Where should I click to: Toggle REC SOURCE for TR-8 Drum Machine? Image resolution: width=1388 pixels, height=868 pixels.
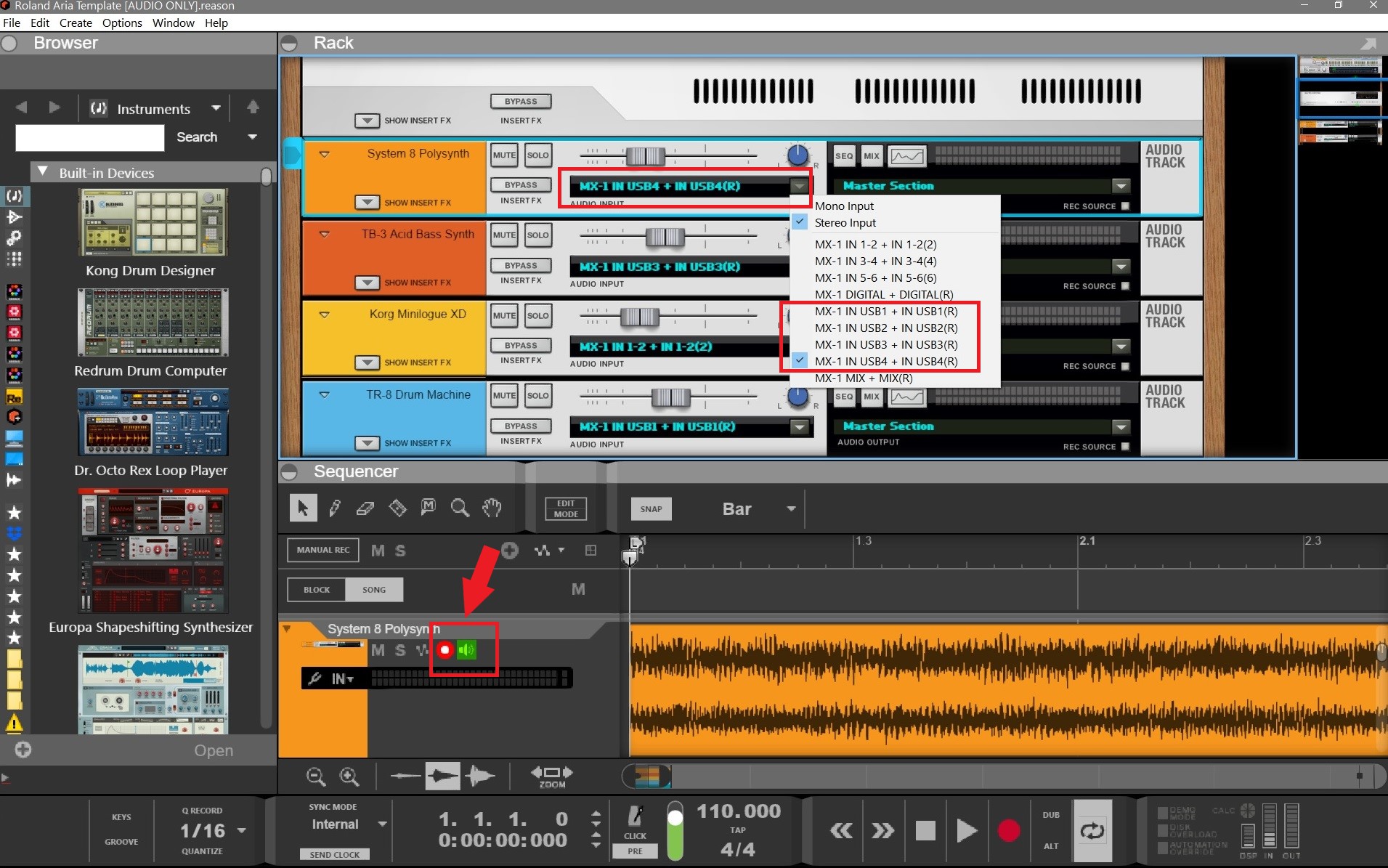point(1125,447)
